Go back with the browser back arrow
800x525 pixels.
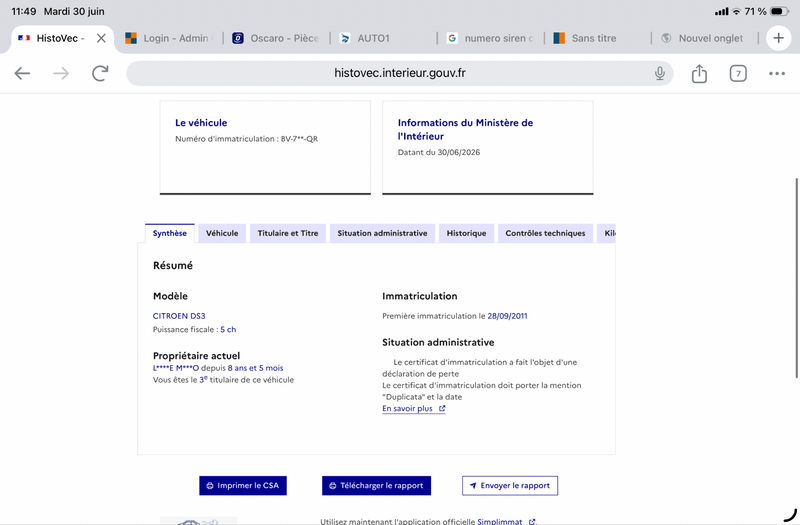[x=22, y=73]
